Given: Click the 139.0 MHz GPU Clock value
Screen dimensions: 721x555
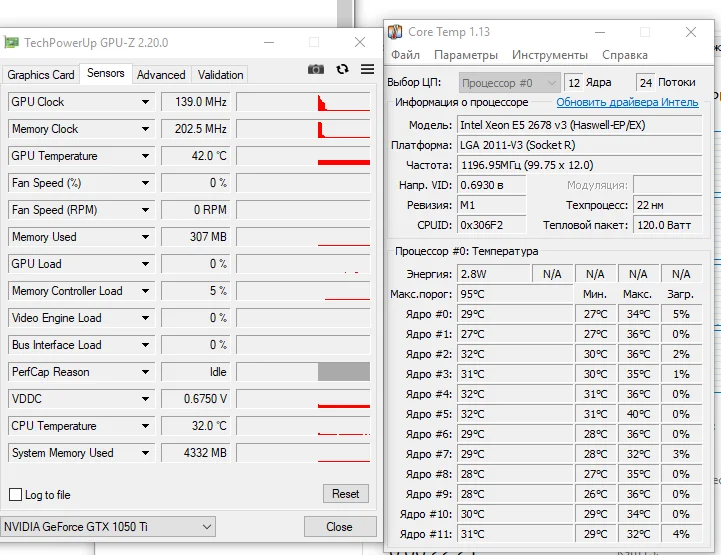Looking at the screenshot, I should [195, 102].
